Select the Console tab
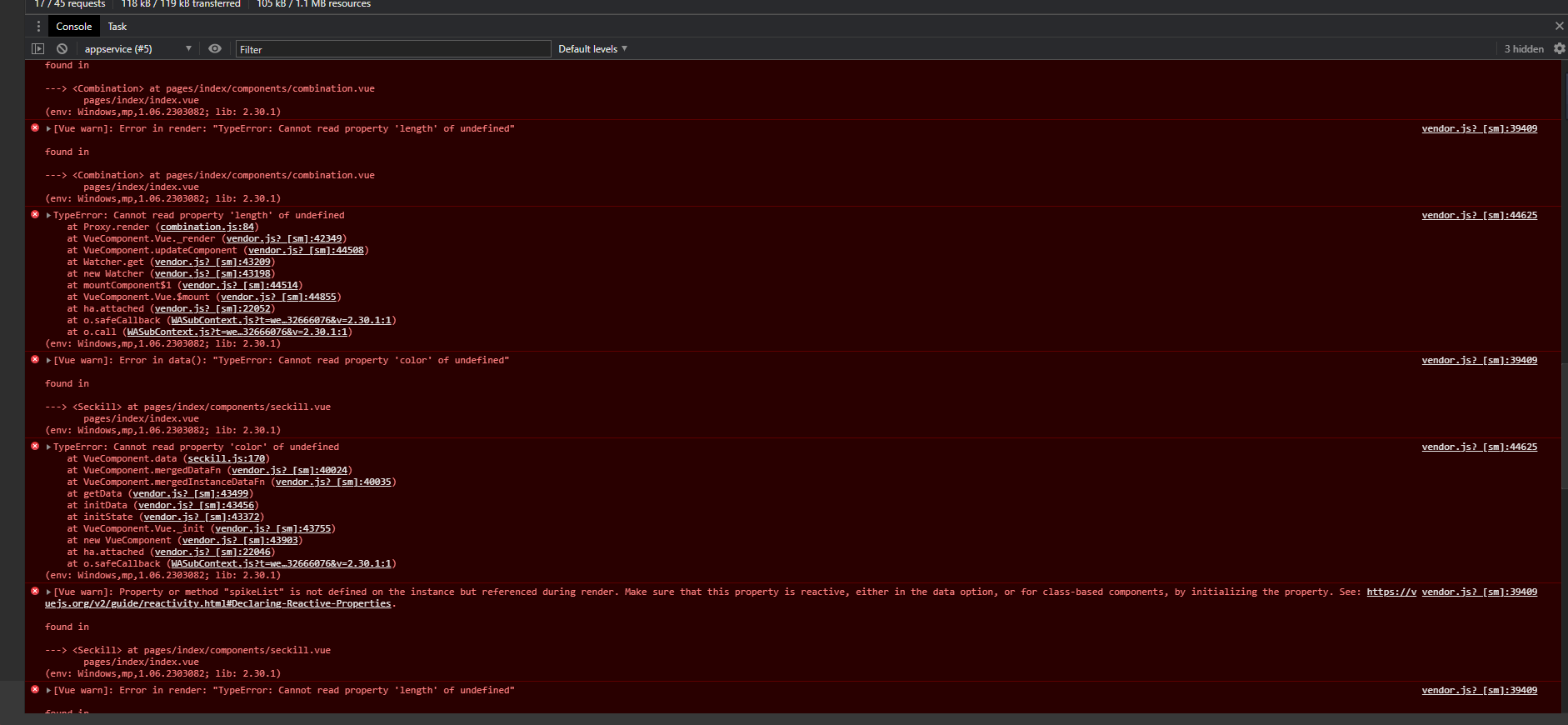This screenshot has width=1568, height=725. pos(73,27)
